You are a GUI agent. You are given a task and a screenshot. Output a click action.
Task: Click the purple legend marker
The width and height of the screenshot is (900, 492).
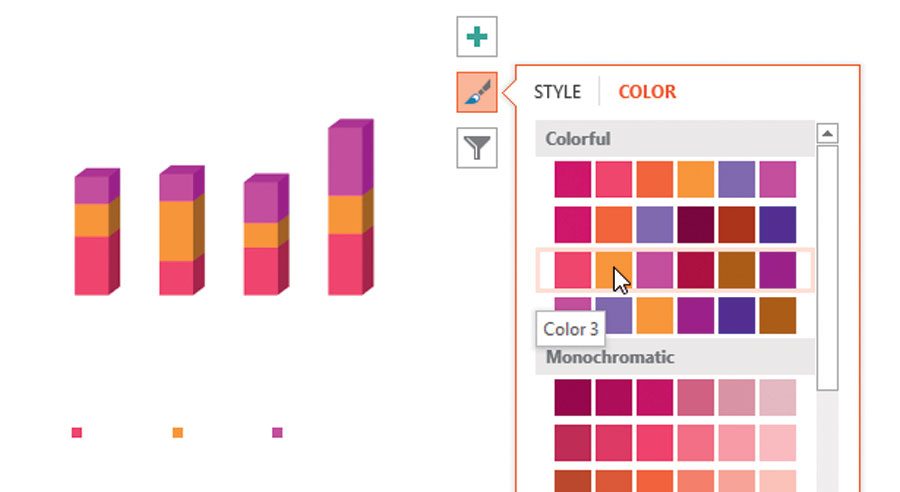pos(277,432)
